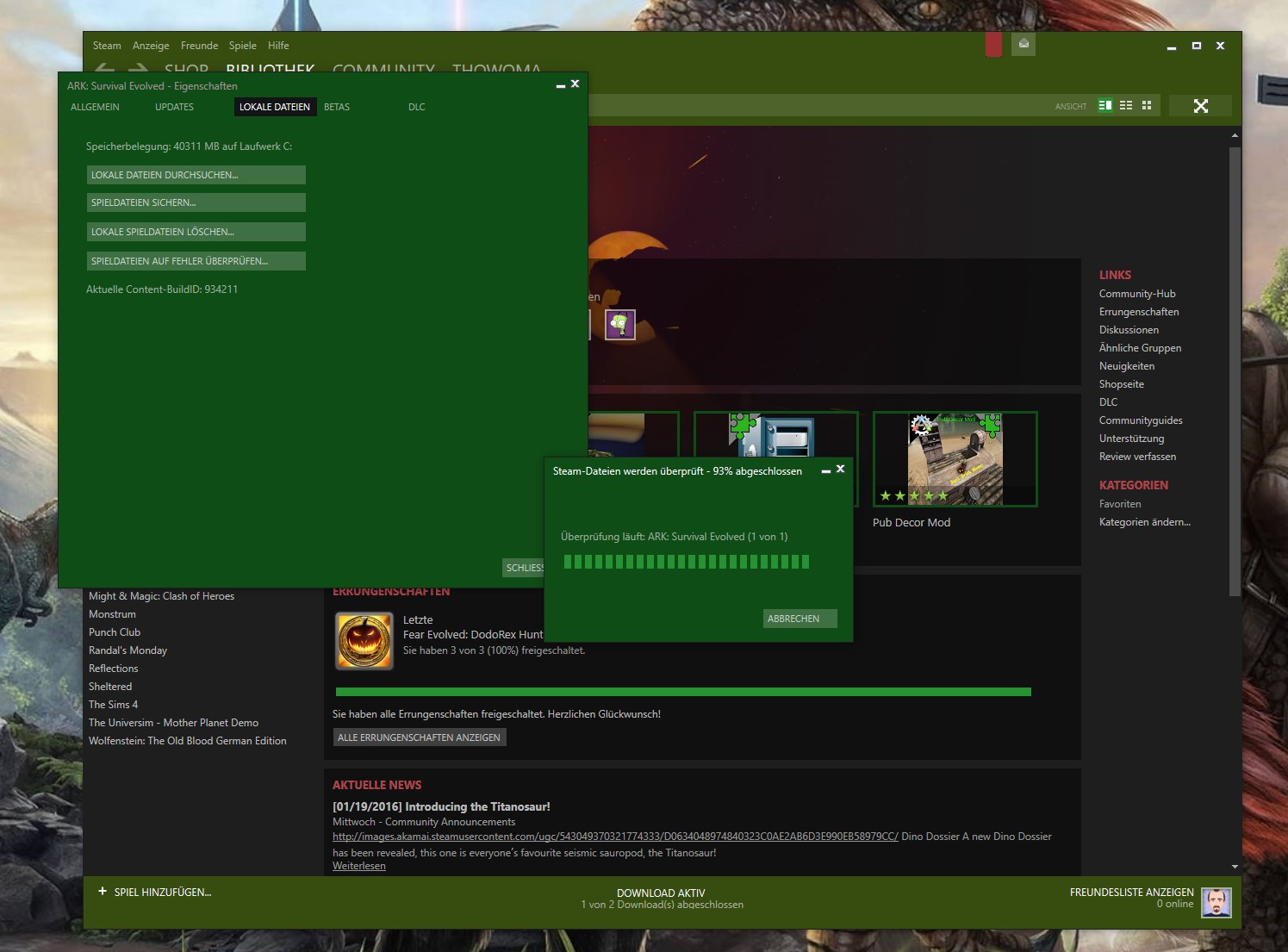Click the large X icon beside the view buttons

click(x=1201, y=106)
